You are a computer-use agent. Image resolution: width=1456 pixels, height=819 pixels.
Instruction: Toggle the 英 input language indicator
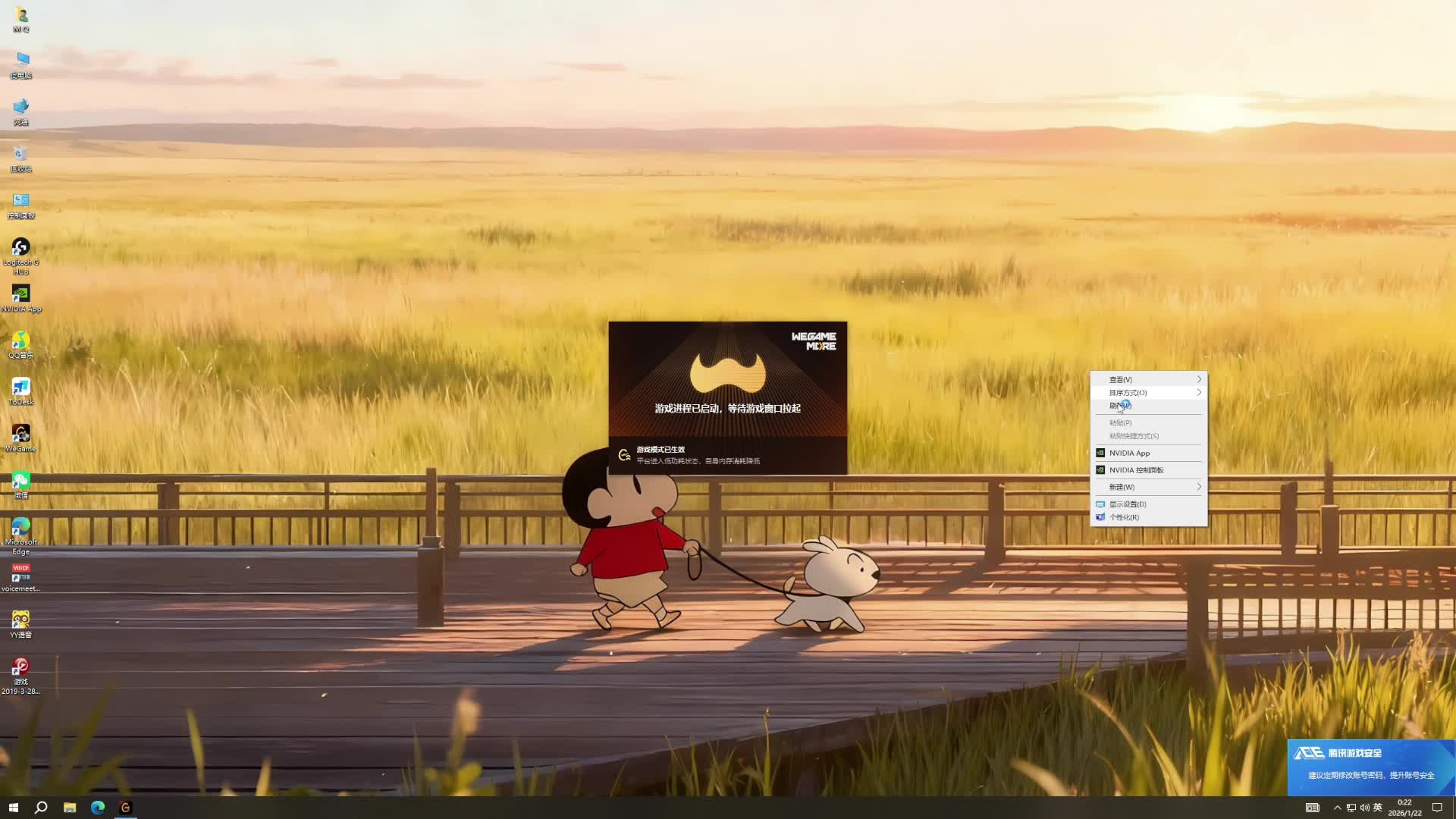pos(1378,808)
